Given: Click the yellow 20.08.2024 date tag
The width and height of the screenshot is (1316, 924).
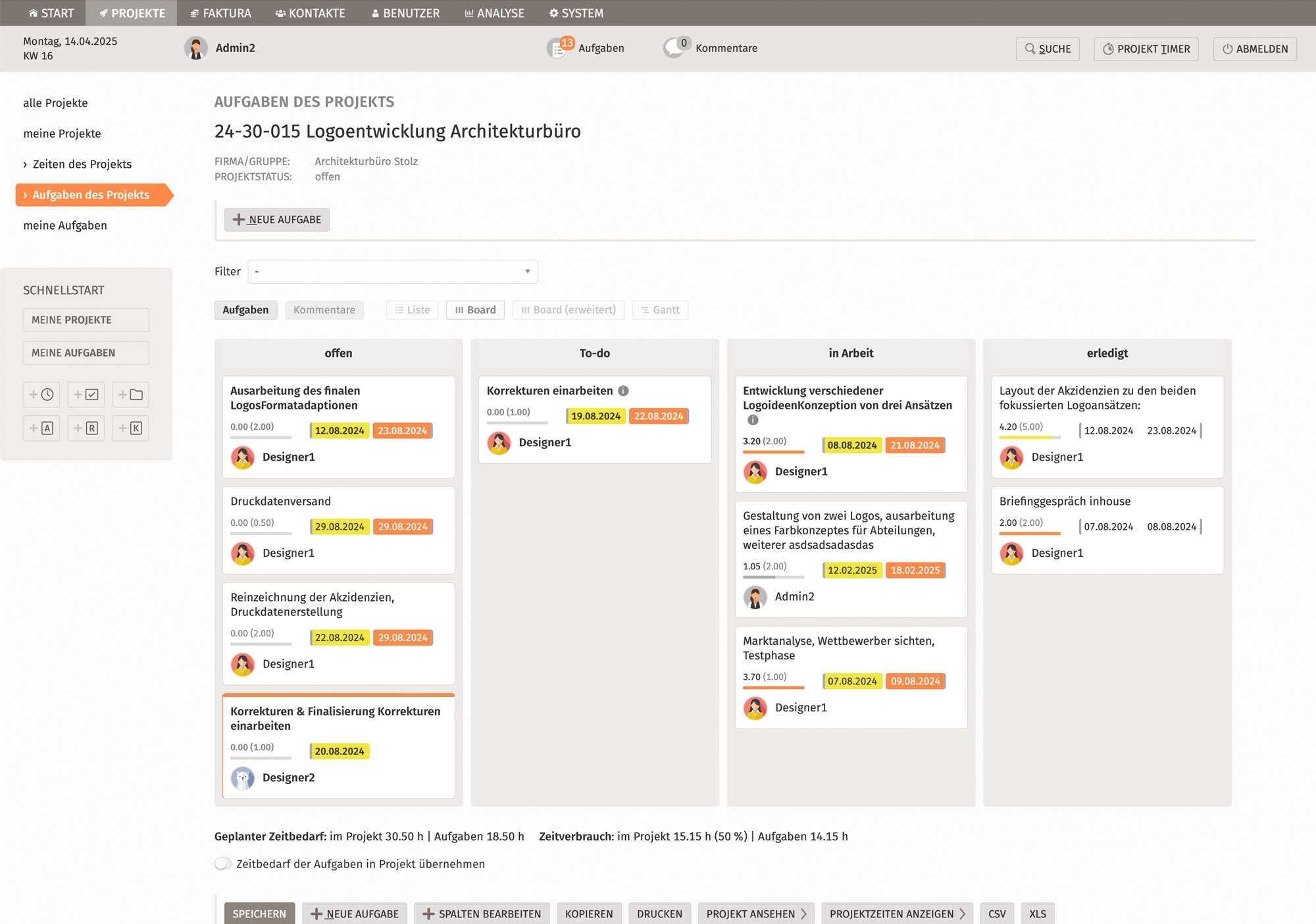Looking at the screenshot, I should click(x=340, y=752).
